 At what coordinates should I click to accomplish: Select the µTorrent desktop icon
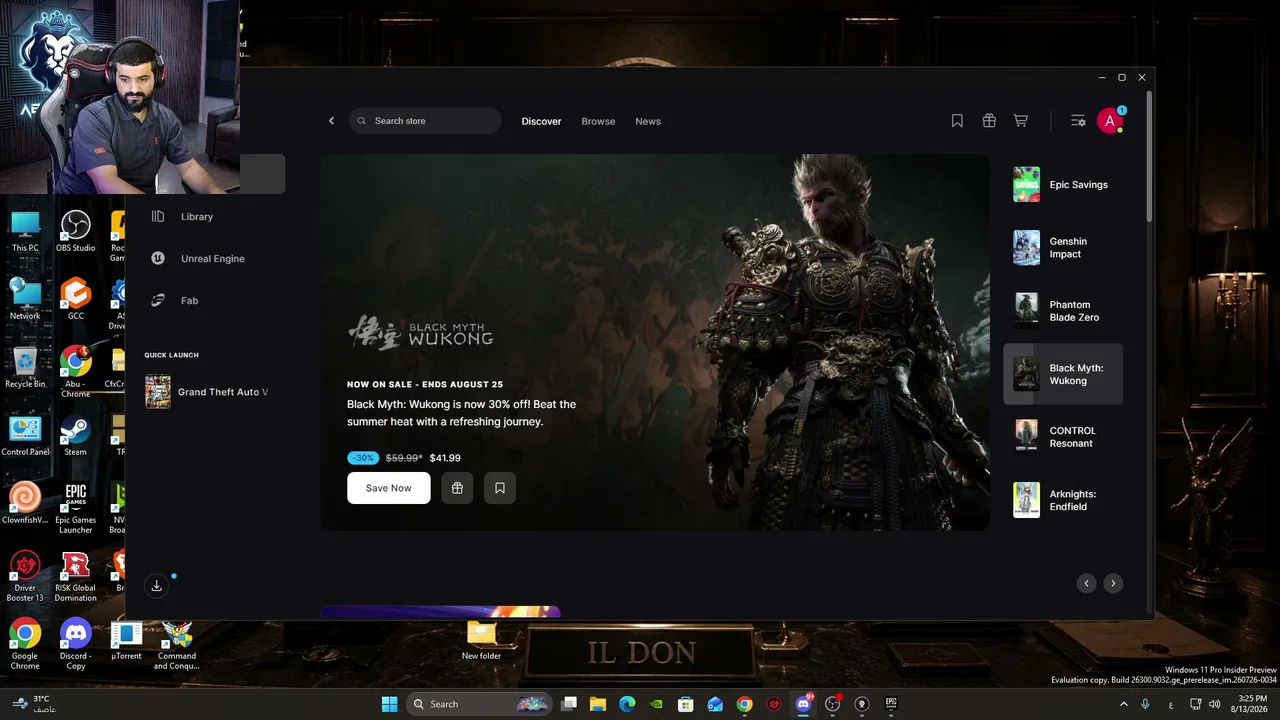(126, 639)
